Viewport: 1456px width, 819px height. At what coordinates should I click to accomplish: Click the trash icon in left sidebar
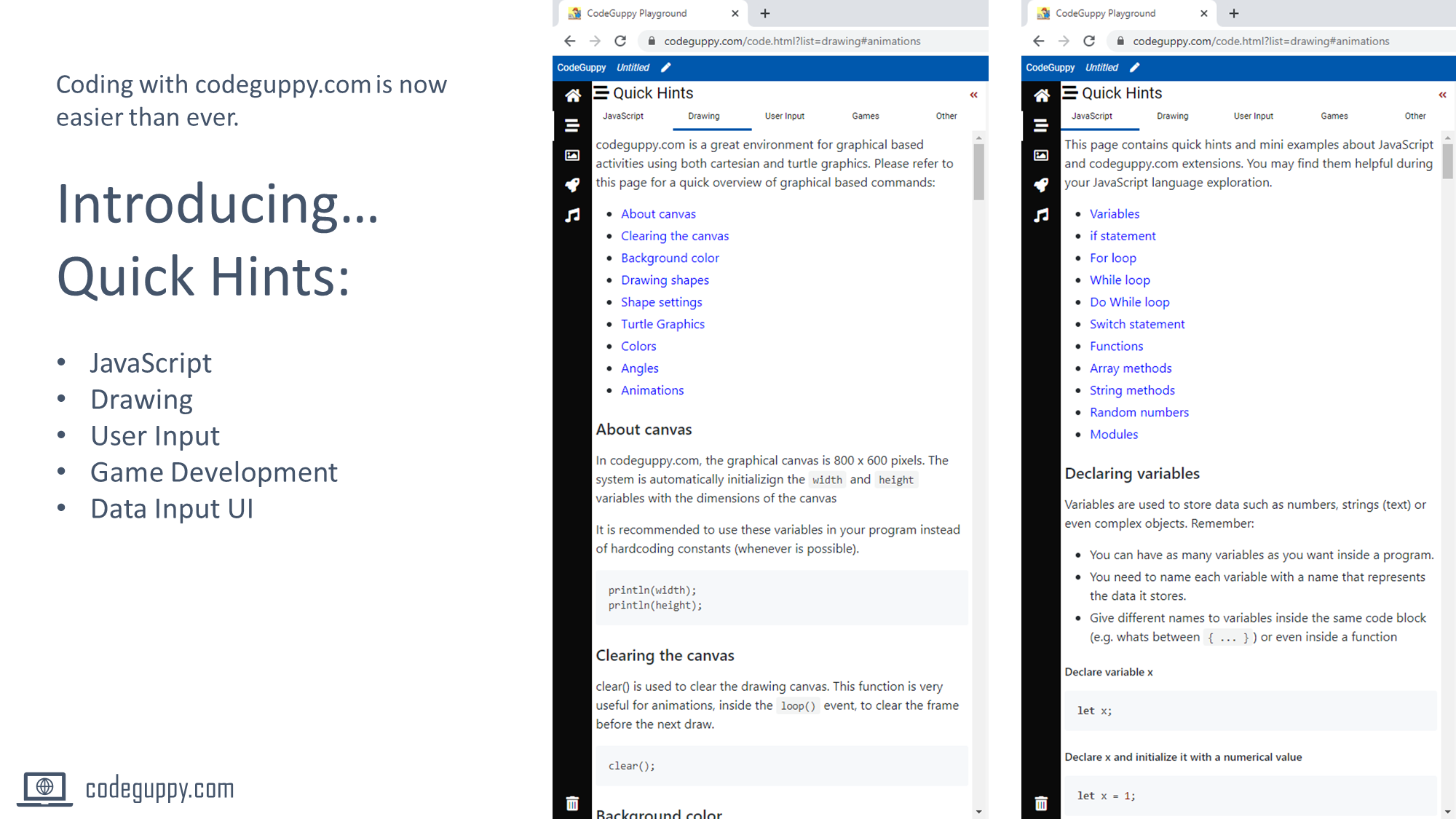pyautogui.click(x=572, y=803)
